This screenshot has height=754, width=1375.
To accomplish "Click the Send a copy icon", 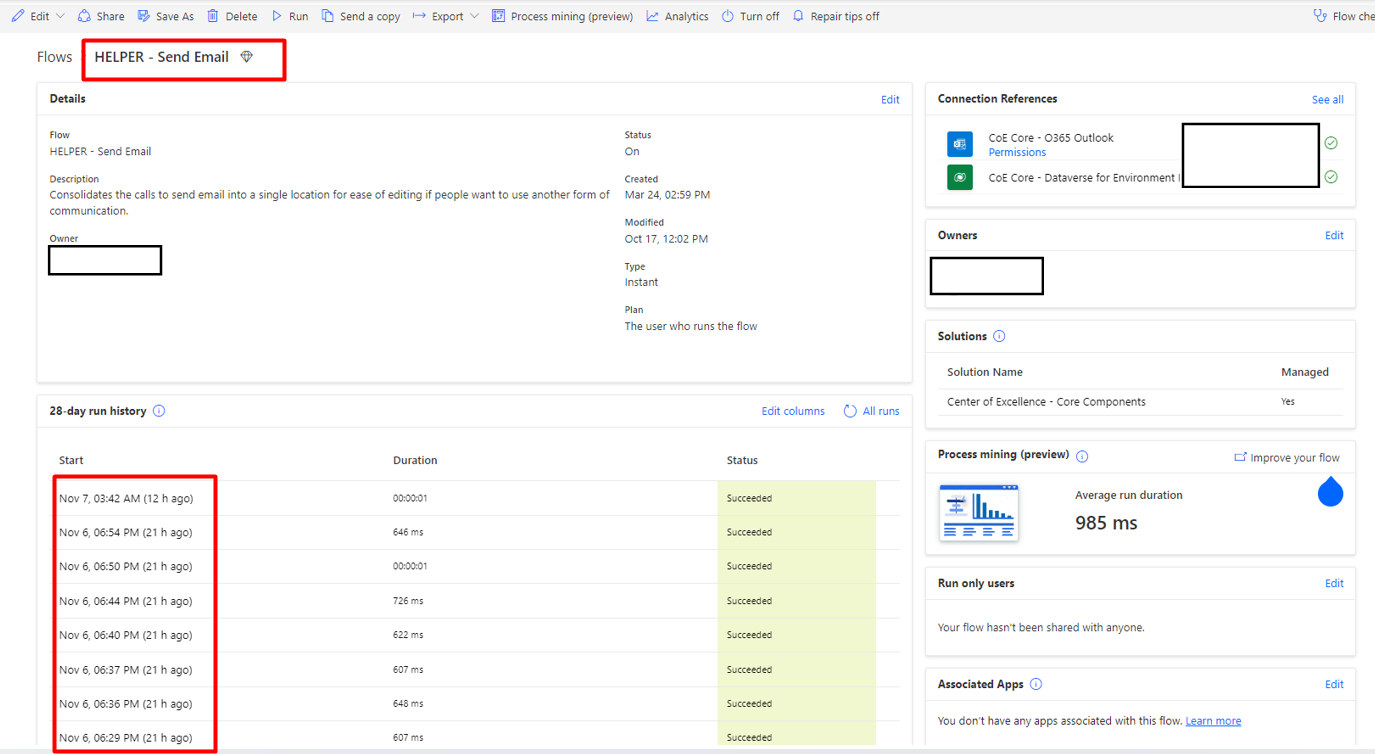I will (x=361, y=15).
